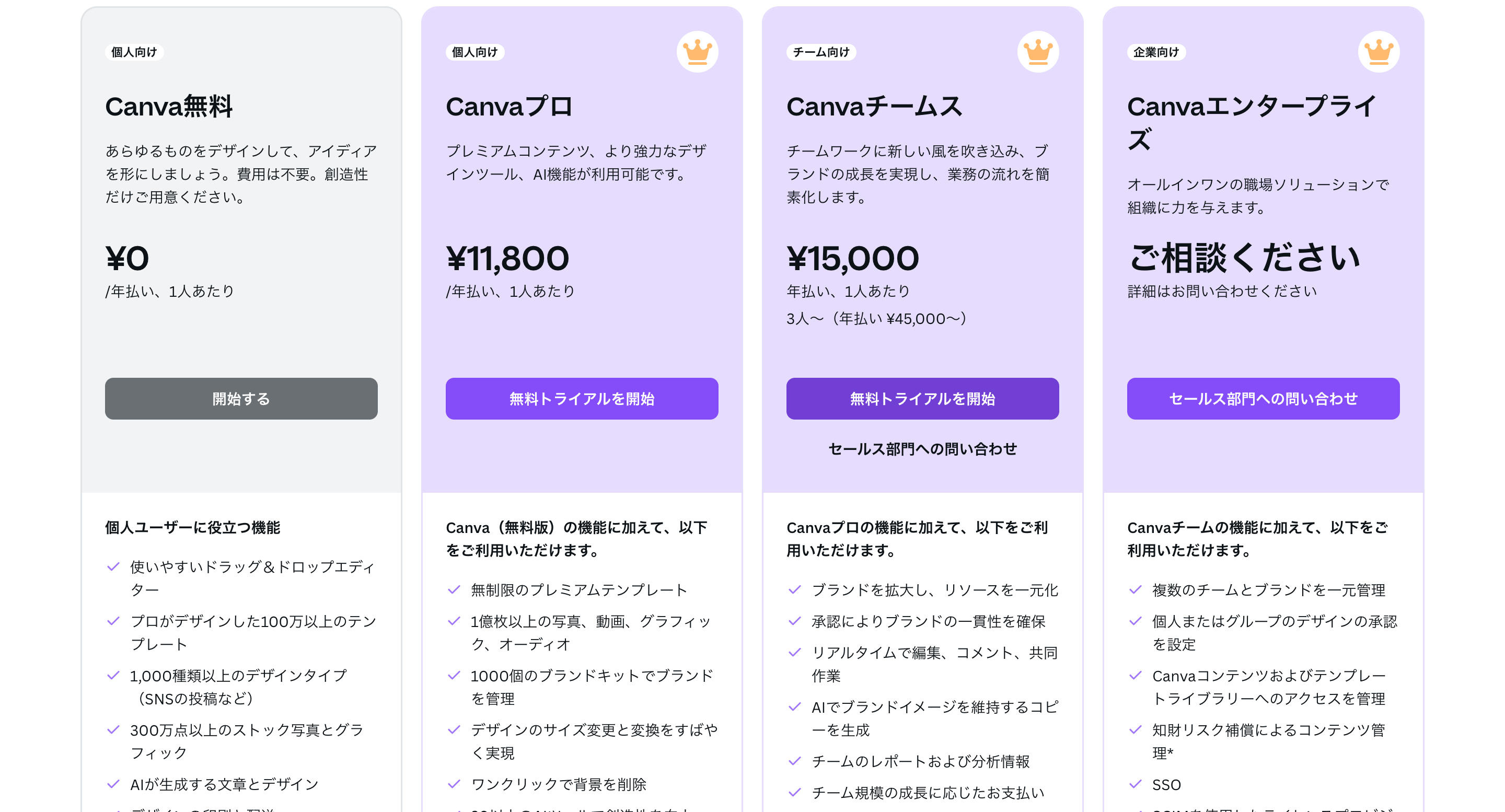
Task: Click checkmark beside 無制限のプレミアムテンプレート
Action: [454, 590]
